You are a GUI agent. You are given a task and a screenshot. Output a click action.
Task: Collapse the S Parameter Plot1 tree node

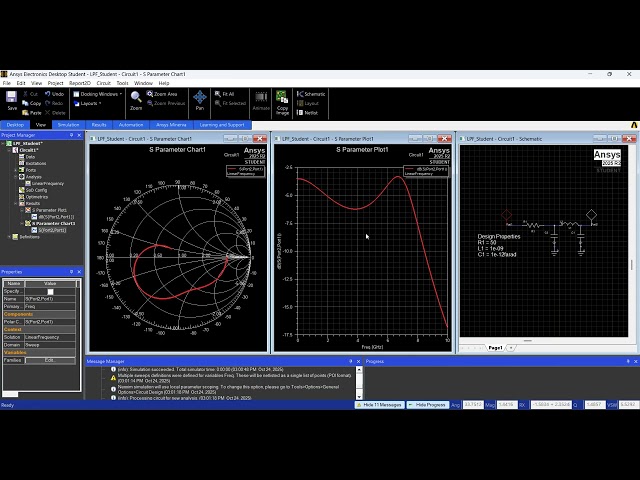tap(22, 210)
